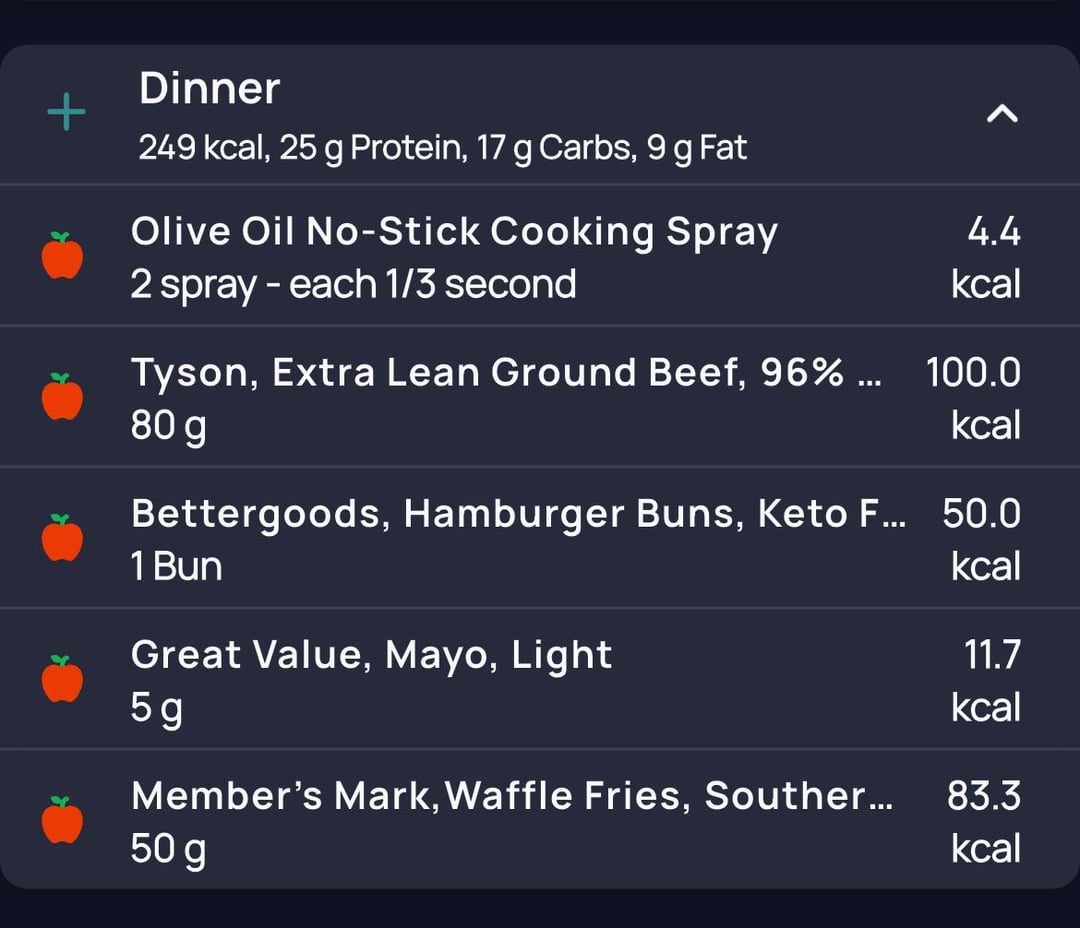Tap the plus icon to add dinner food
Screen dimensions: 1080x928
coord(66,113)
